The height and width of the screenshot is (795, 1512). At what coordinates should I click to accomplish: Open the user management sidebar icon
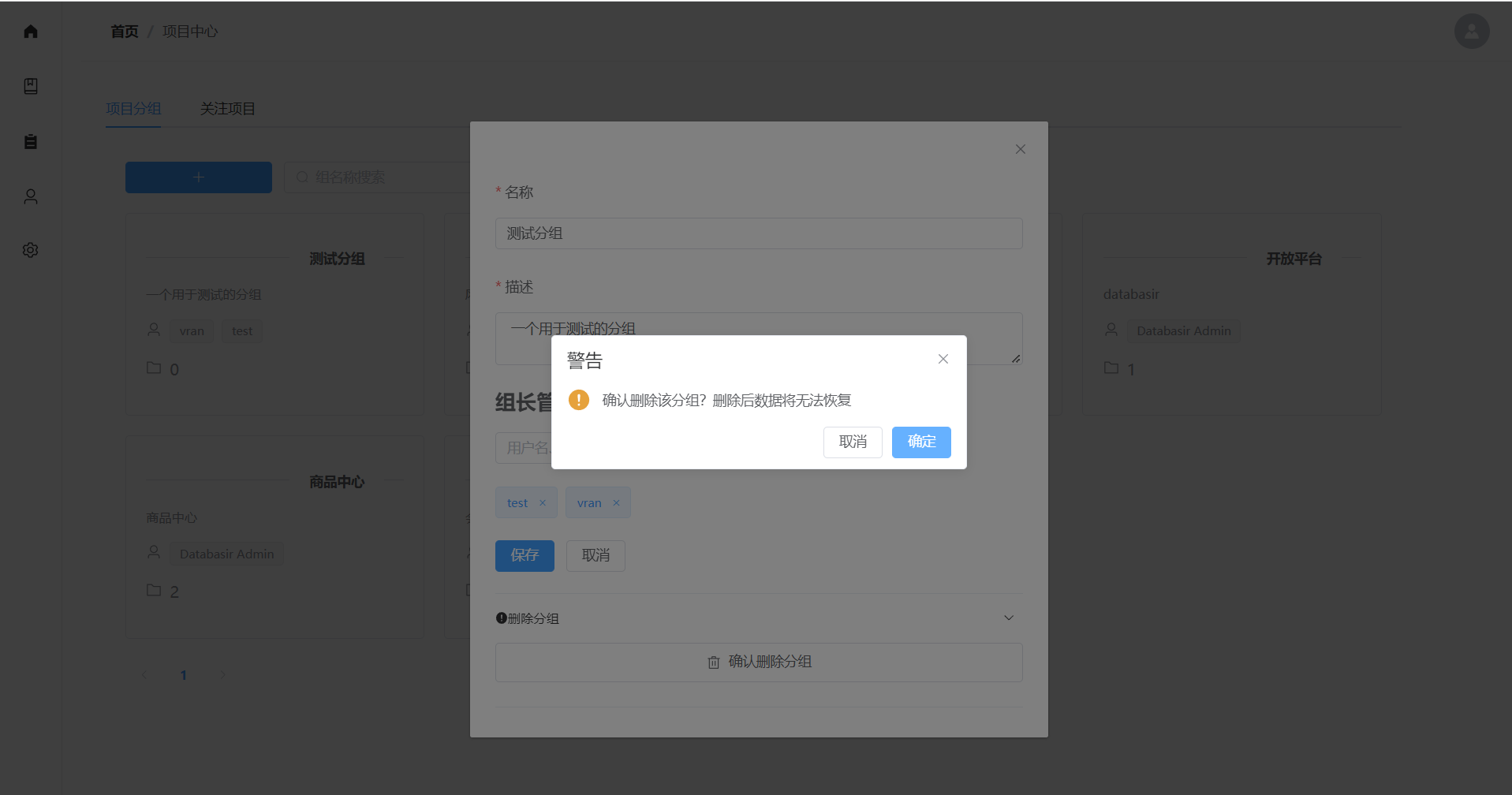click(31, 196)
